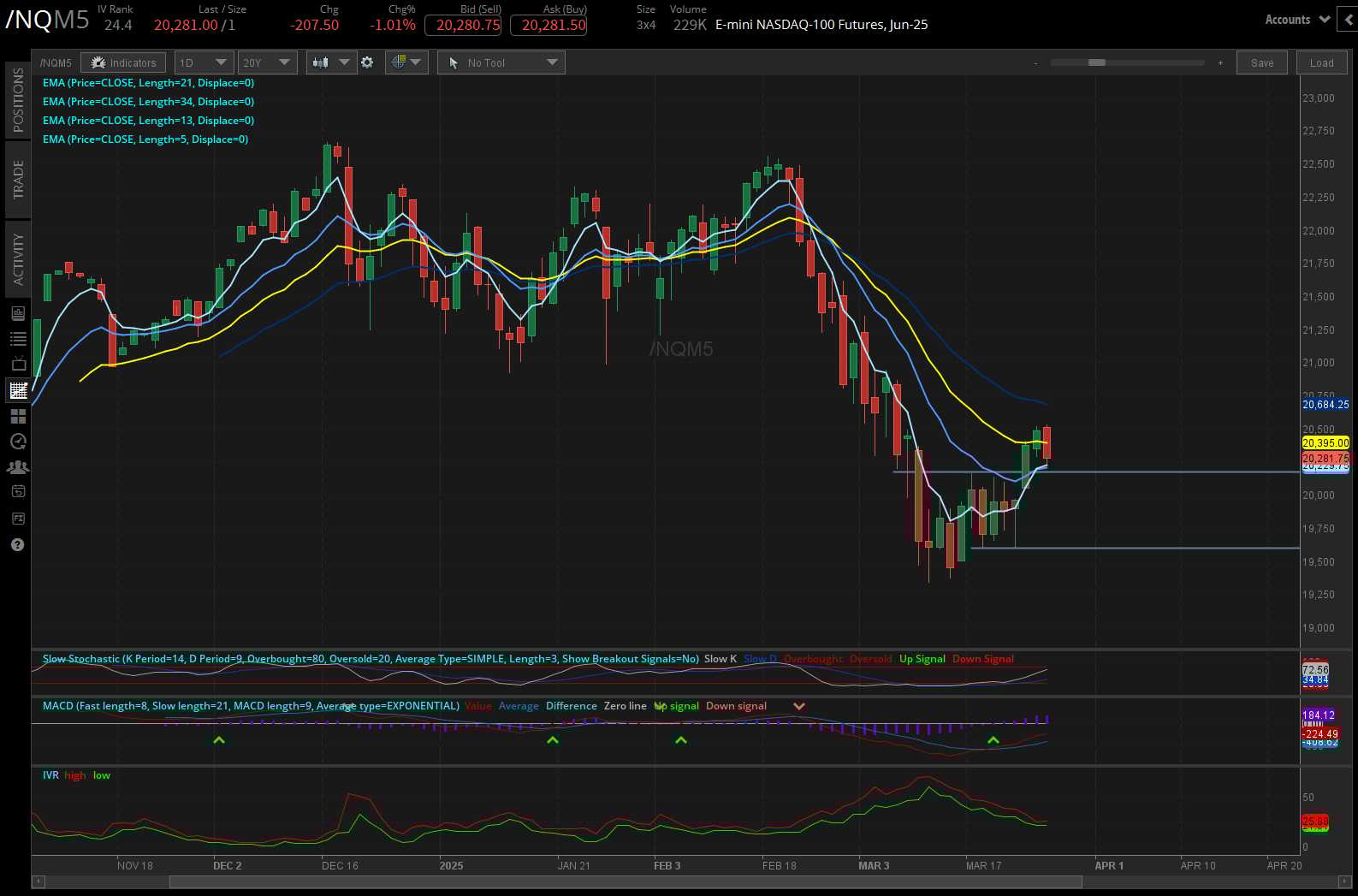Open crosshair mode dropdown arrow
1358x896 pixels.
[416, 62]
